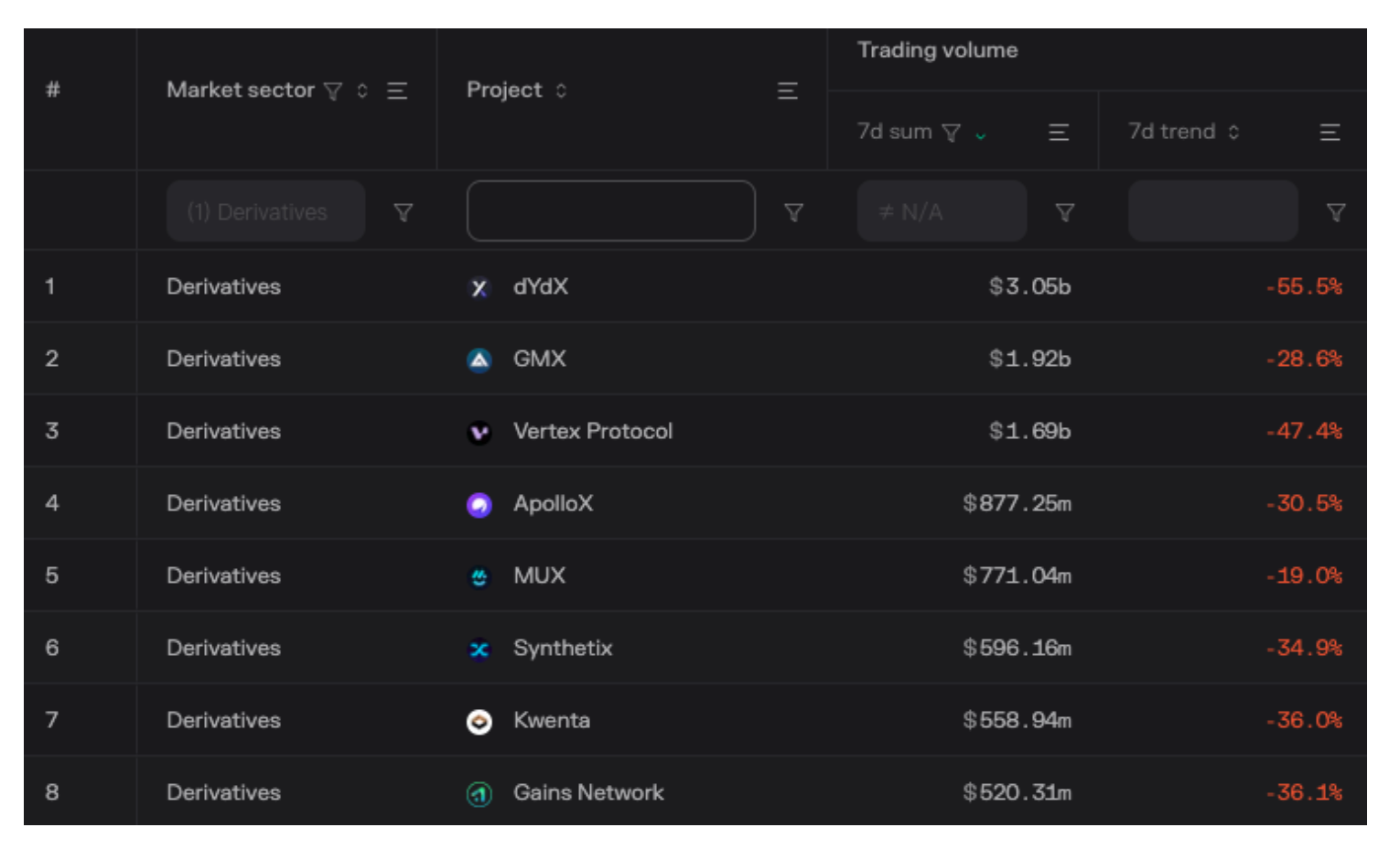Open the dYdX project link
This screenshot has width=1400, height=849.
tap(540, 286)
